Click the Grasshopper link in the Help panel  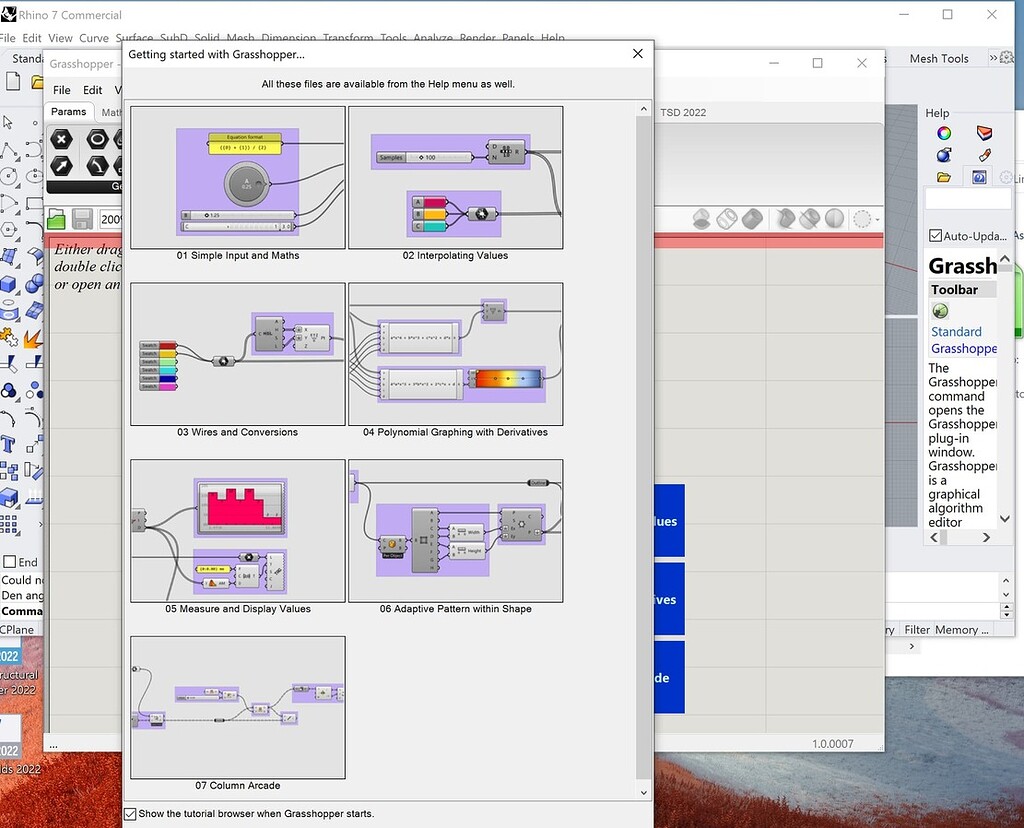(x=963, y=348)
